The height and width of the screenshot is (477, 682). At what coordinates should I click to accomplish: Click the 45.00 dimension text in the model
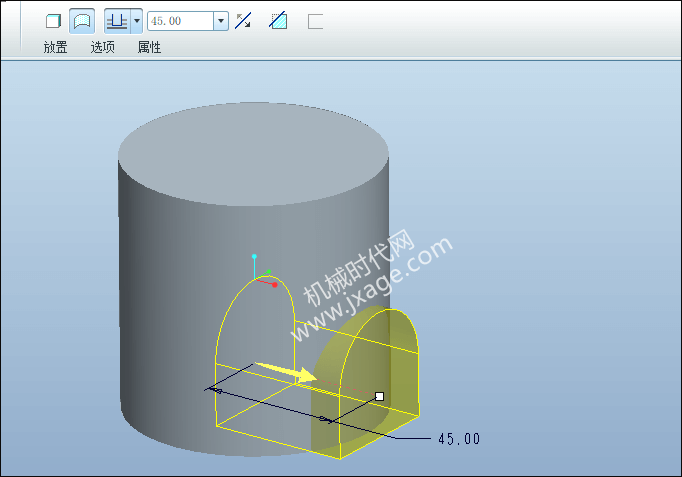459,439
